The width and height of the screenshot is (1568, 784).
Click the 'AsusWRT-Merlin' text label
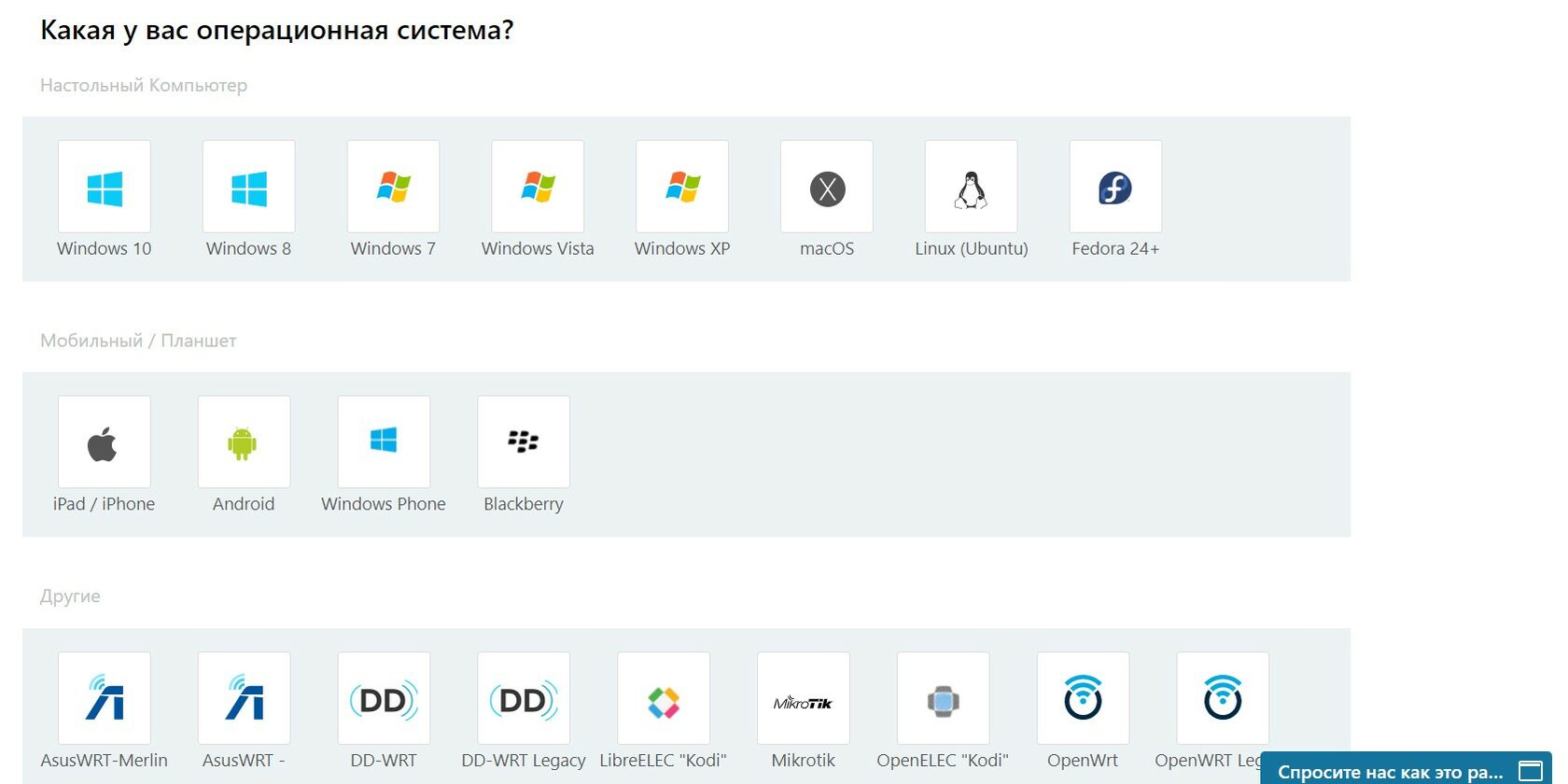[x=105, y=760]
